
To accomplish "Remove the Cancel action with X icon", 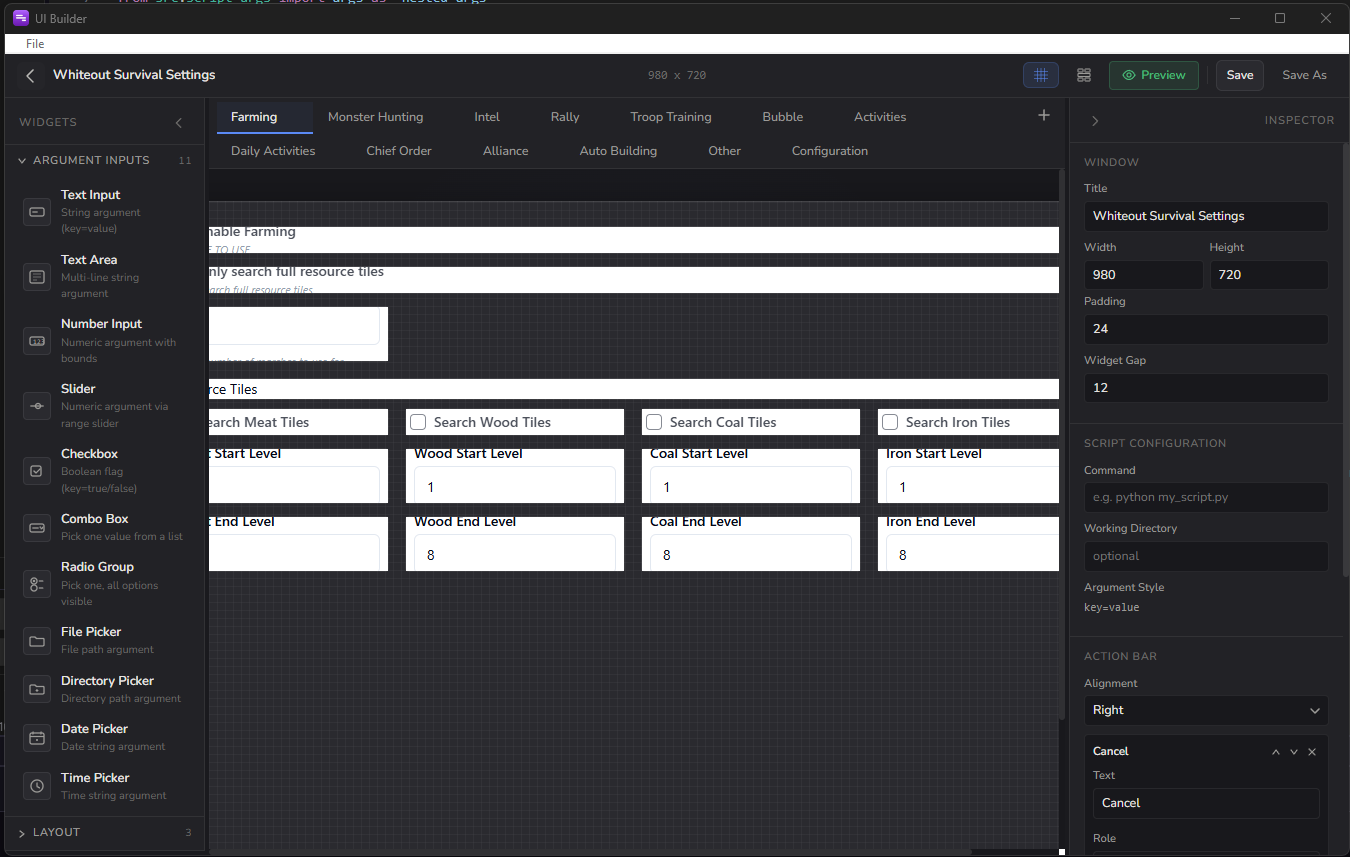I will click(x=1312, y=752).
